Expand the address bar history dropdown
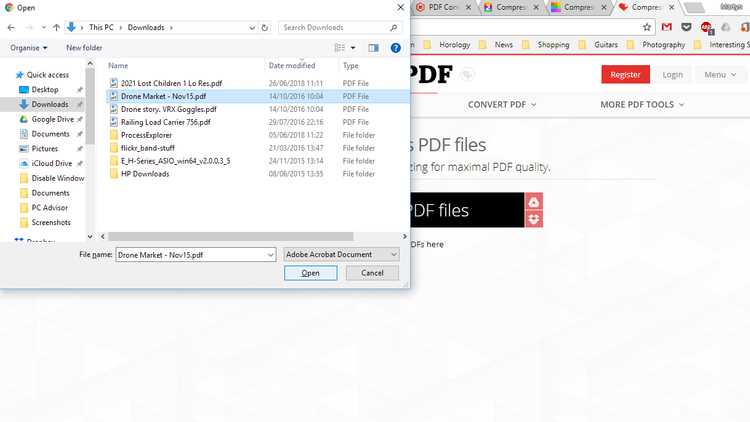 tap(252, 28)
